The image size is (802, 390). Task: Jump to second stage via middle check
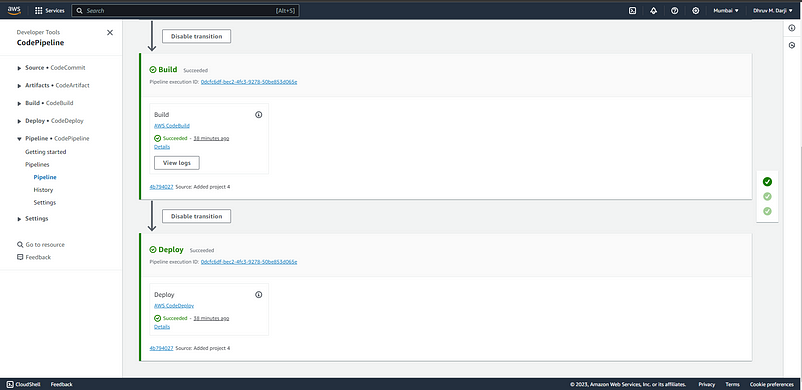(x=767, y=197)
